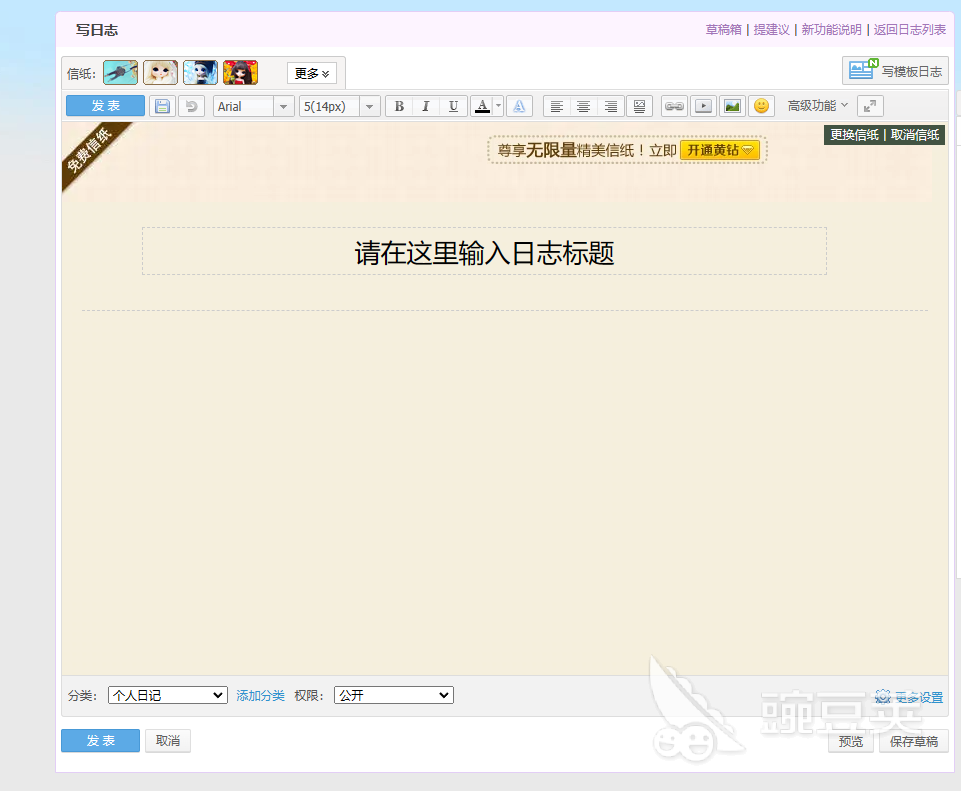Expand 更多 to see more stationery options
Viewport: 961px width, 791px height.
point(311,72)
